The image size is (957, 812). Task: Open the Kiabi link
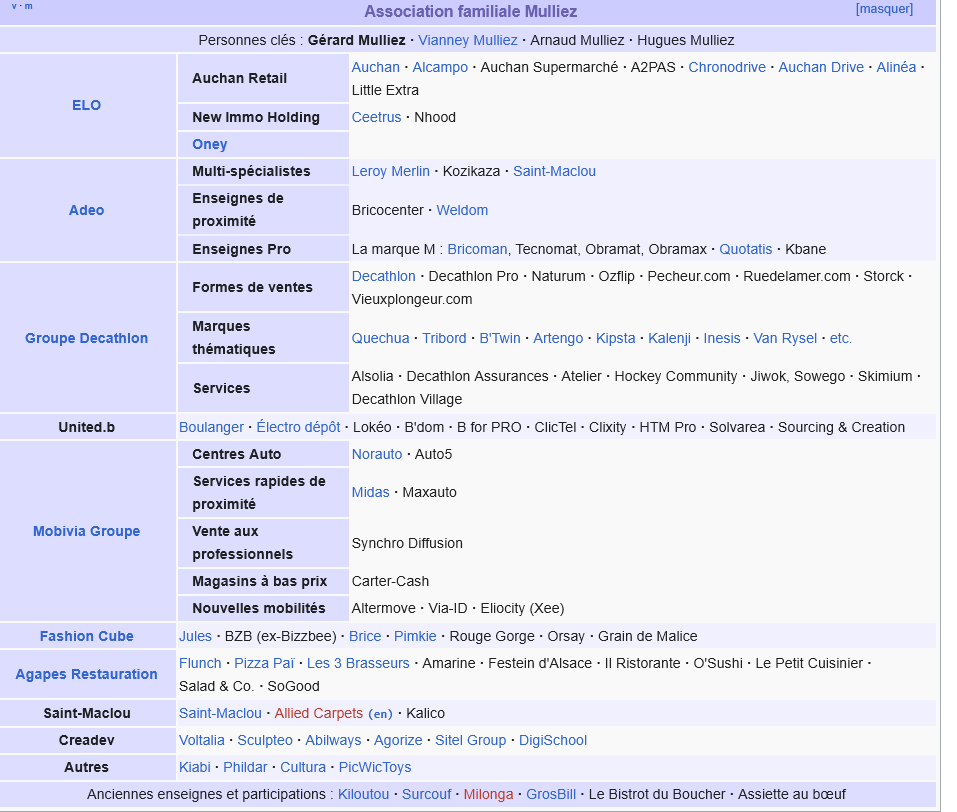195,767
